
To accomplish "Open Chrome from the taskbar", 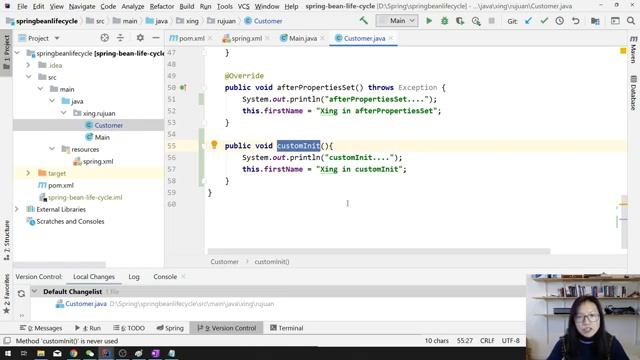I will [73, 353].
